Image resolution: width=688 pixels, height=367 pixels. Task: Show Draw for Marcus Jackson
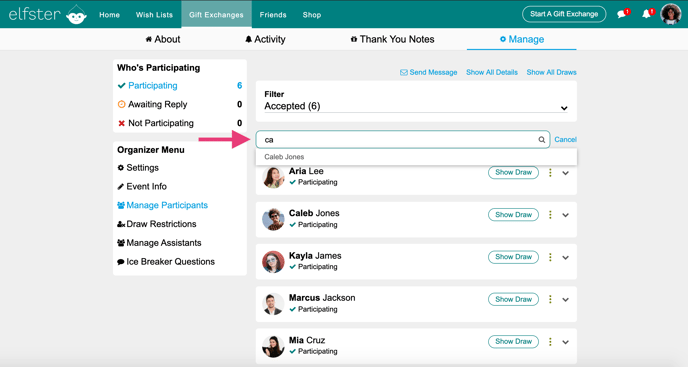click(x=513, y=299)
